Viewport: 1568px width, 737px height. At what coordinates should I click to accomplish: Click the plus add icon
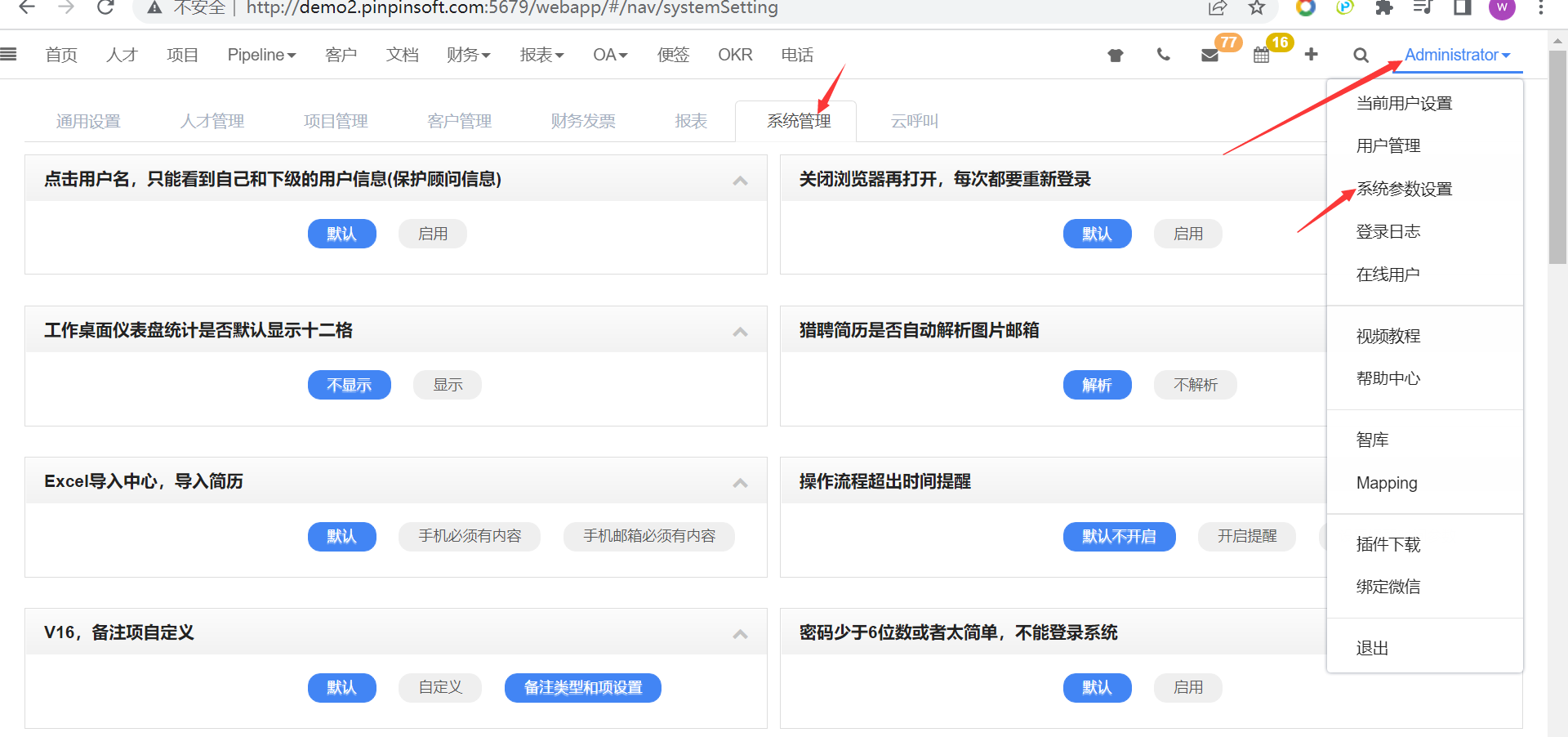[x=1311, y=54]
